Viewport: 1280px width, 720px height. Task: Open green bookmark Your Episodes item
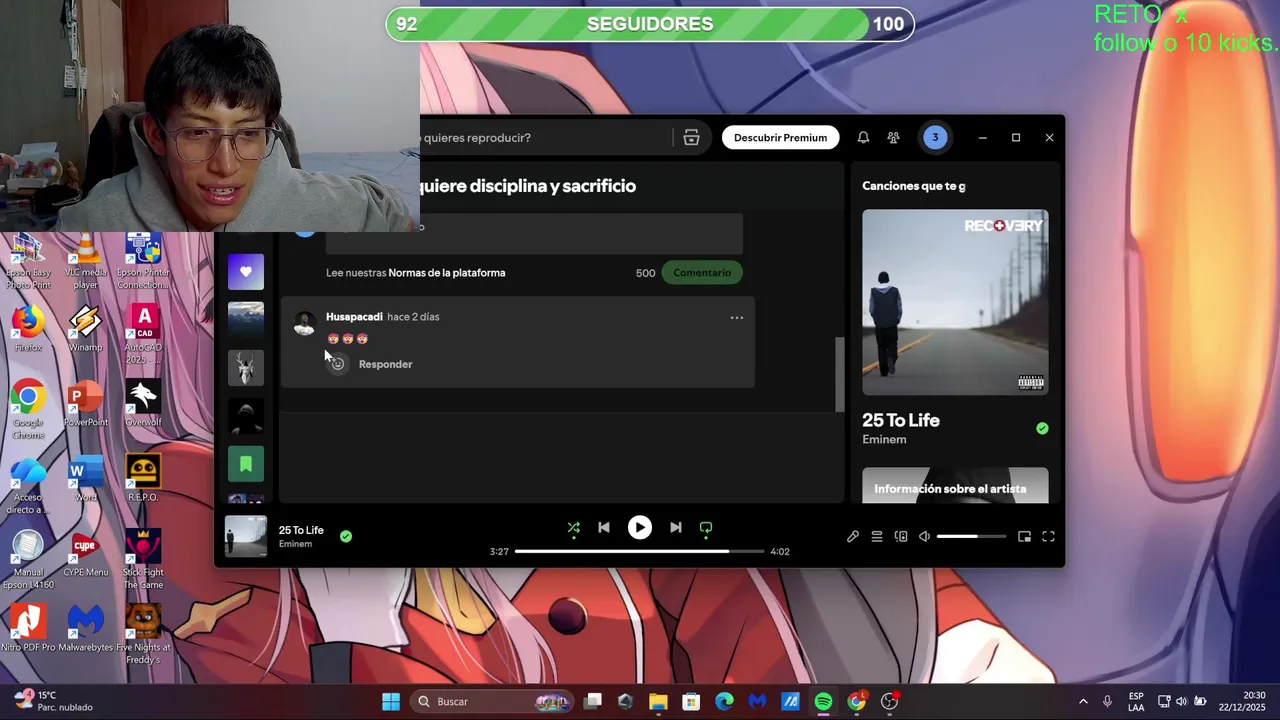point(246,464)
